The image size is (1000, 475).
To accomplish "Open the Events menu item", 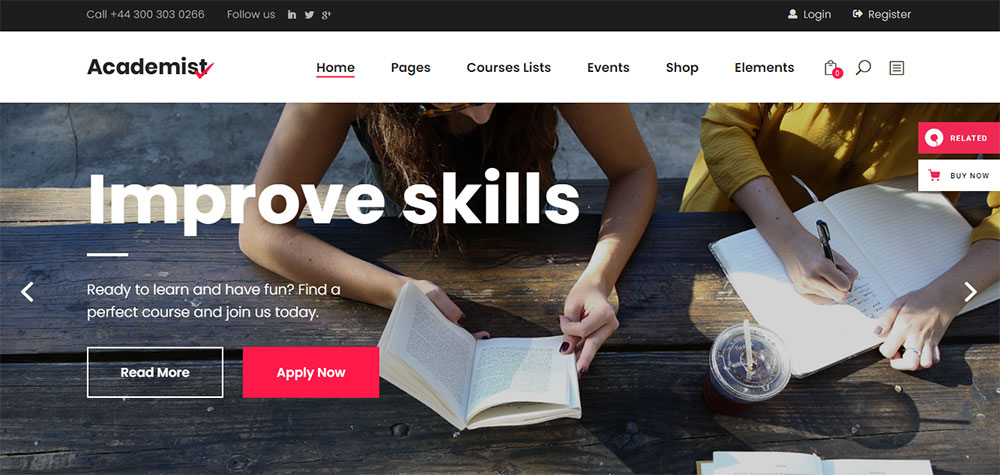I will 608,68.
